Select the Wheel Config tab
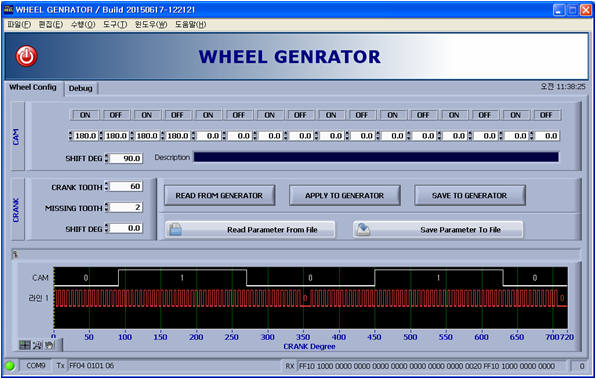The width and height of the screenshot is (596, 379). pos(33,87)
